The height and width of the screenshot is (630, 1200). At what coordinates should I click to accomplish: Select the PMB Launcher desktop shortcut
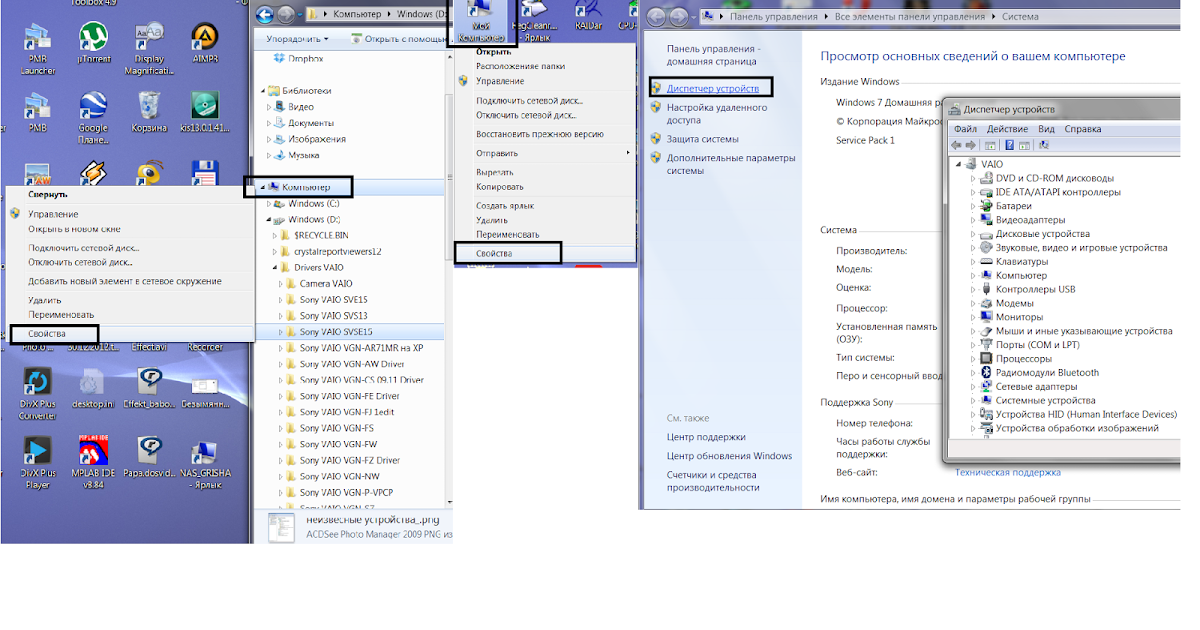pos(37,39)
